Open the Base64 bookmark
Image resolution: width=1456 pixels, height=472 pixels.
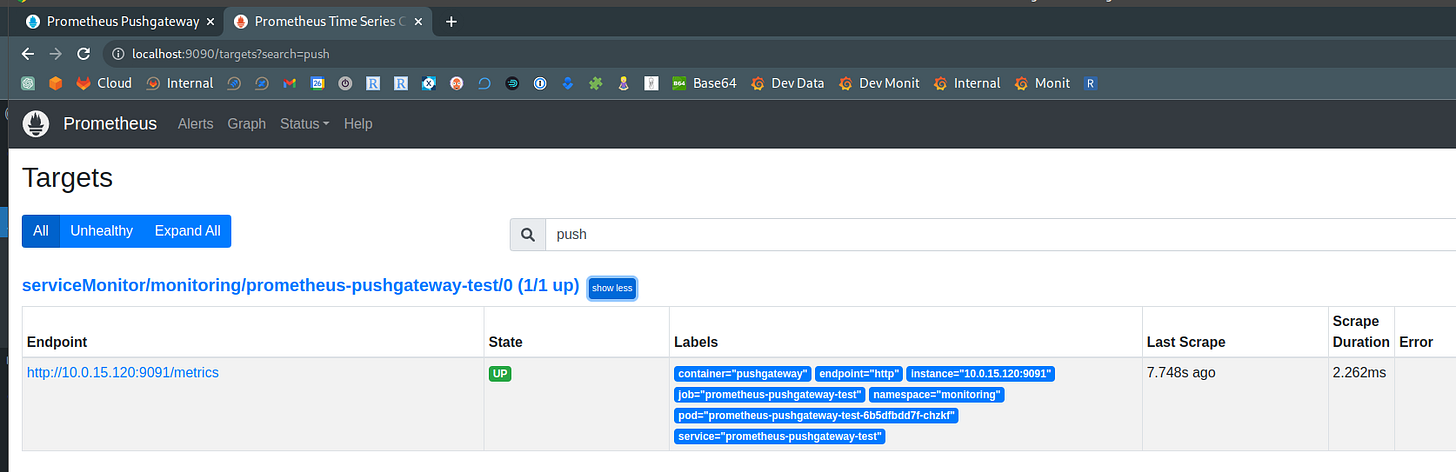[704, 83]
